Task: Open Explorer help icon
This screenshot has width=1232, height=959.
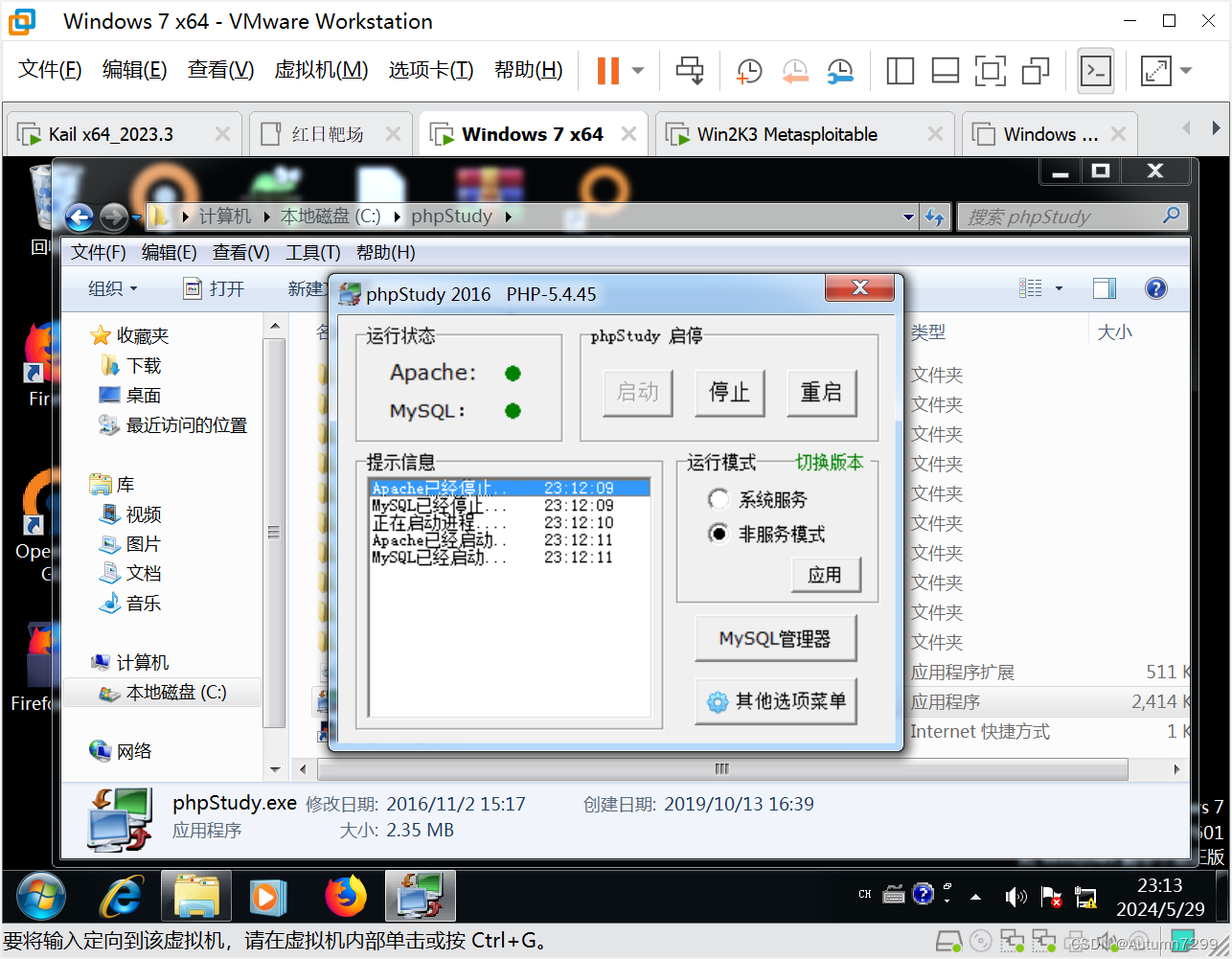Action: tap(1156, 288)
